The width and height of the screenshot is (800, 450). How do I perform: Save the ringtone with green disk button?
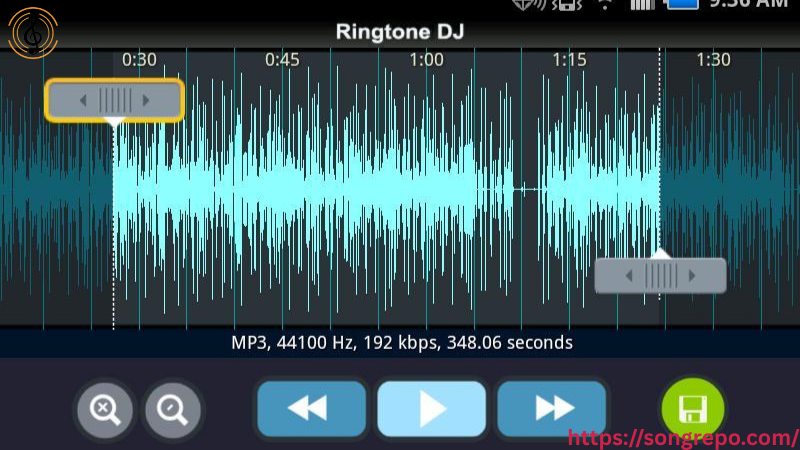[693, 408]
